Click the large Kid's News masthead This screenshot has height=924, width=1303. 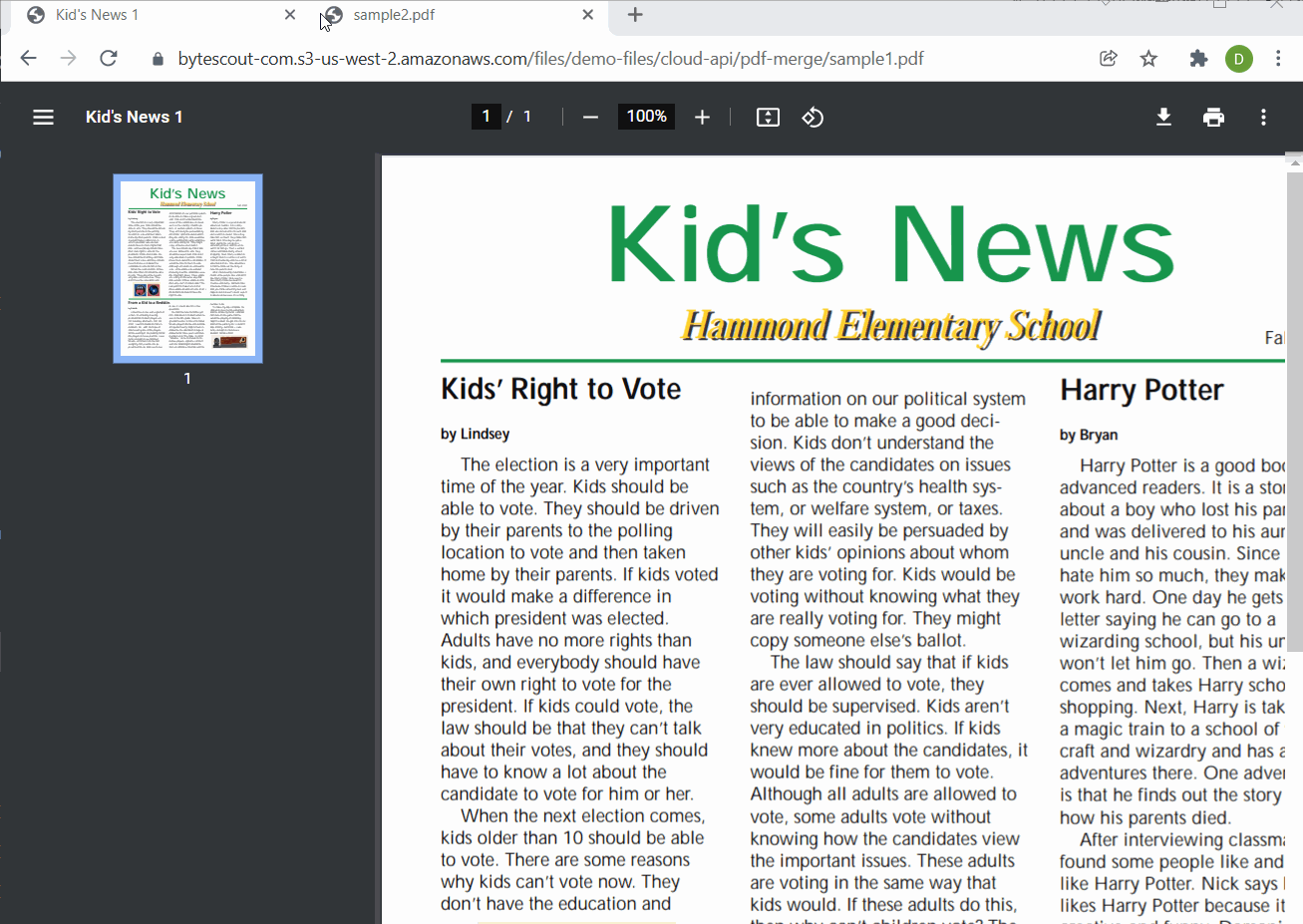tap(890, 245)
